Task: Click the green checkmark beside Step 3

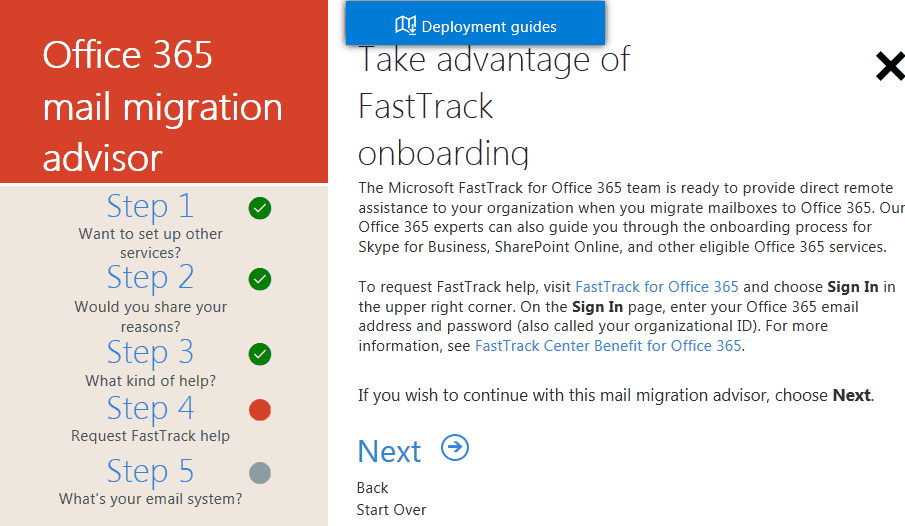Action: (x=260, y=354)
